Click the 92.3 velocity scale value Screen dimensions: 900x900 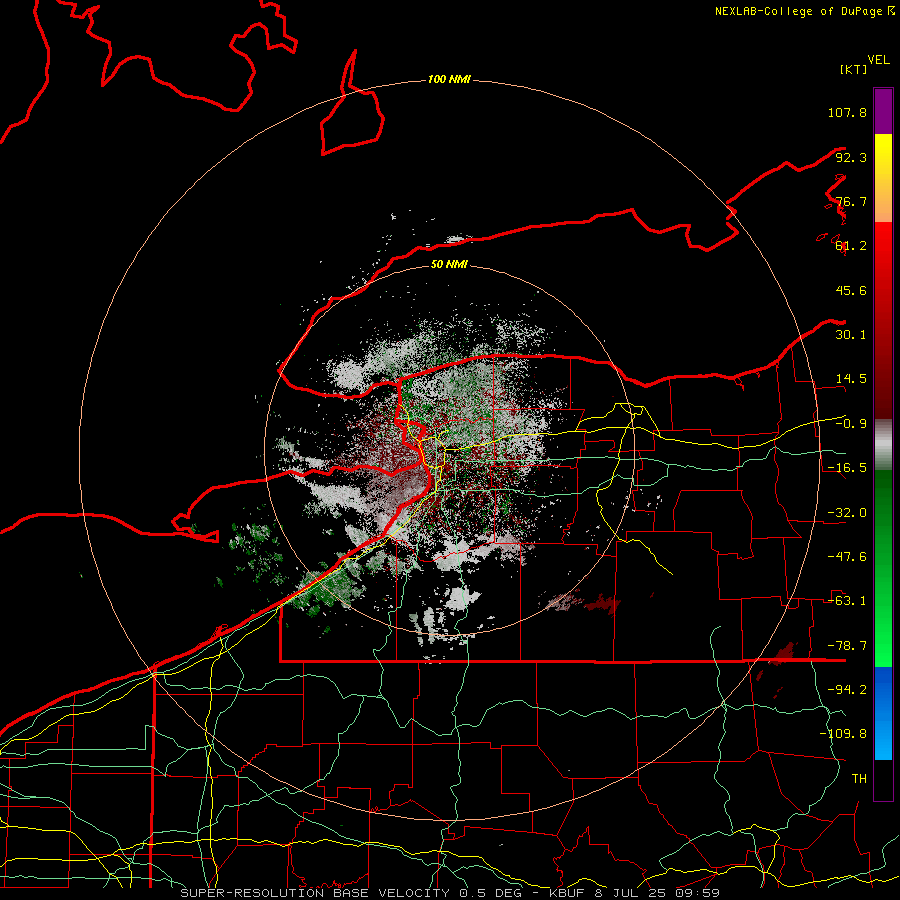[851, 157]
